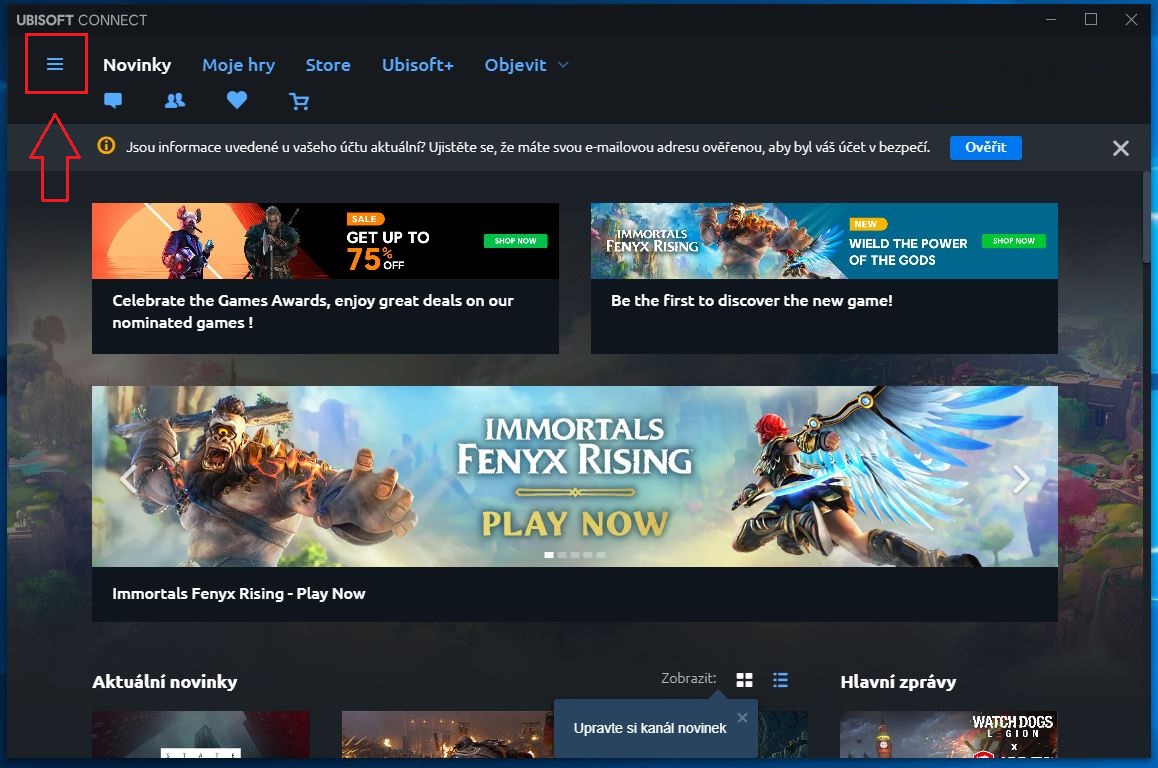The image size is (1158, 768).
Task: Open the Watch Dogs Legion headline thumbnail
Action: tap(948, 734)
